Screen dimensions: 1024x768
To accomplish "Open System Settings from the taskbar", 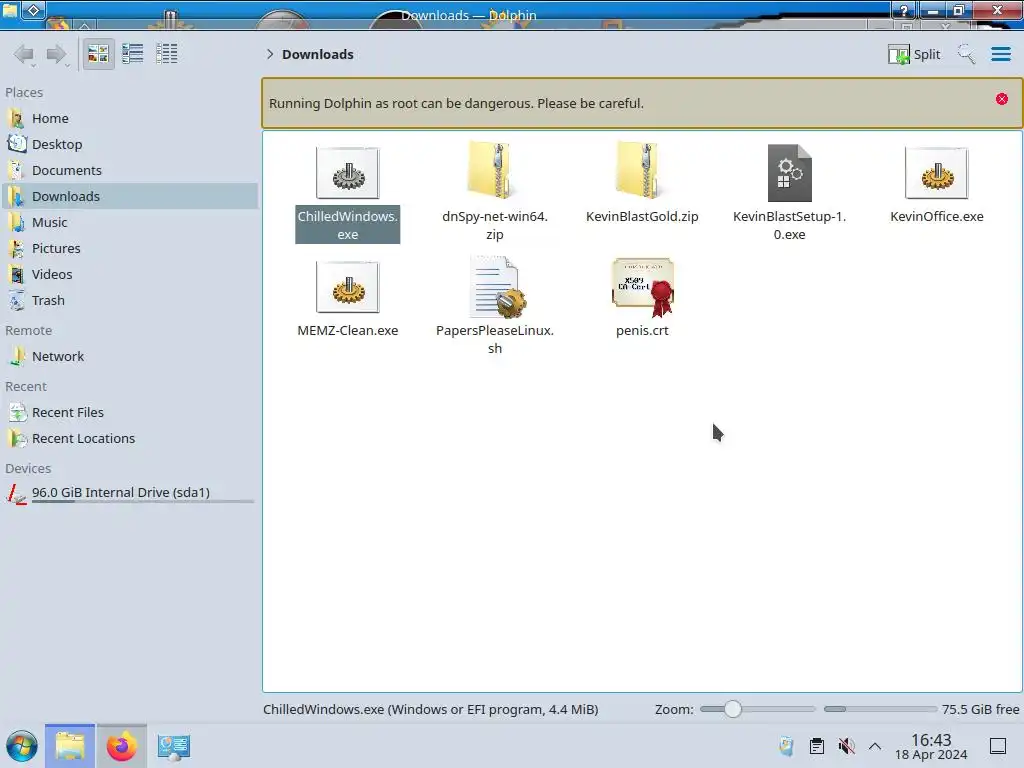I will point(173,746).
